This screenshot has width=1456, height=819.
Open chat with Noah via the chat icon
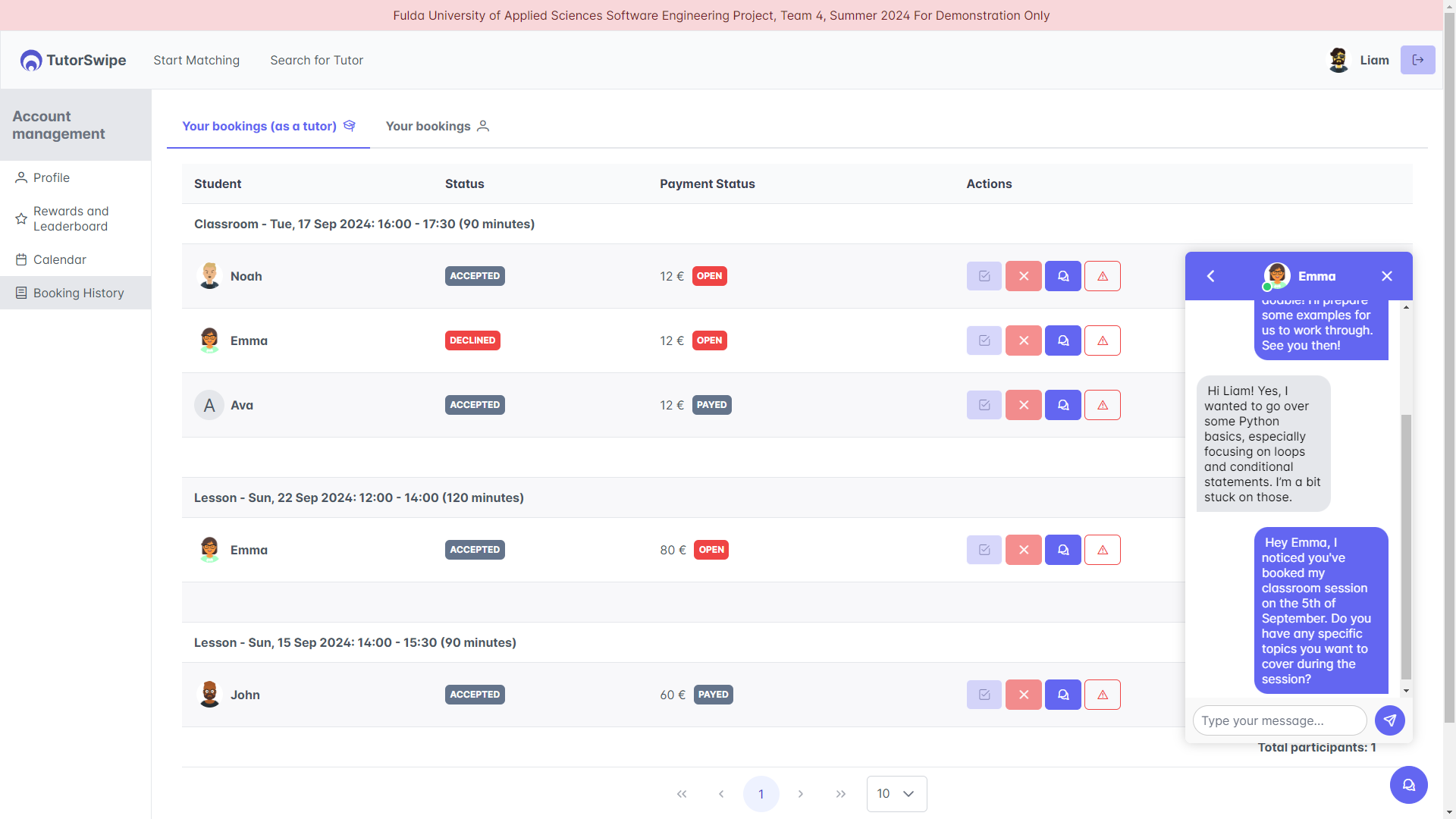click(x=1062, y=276)
